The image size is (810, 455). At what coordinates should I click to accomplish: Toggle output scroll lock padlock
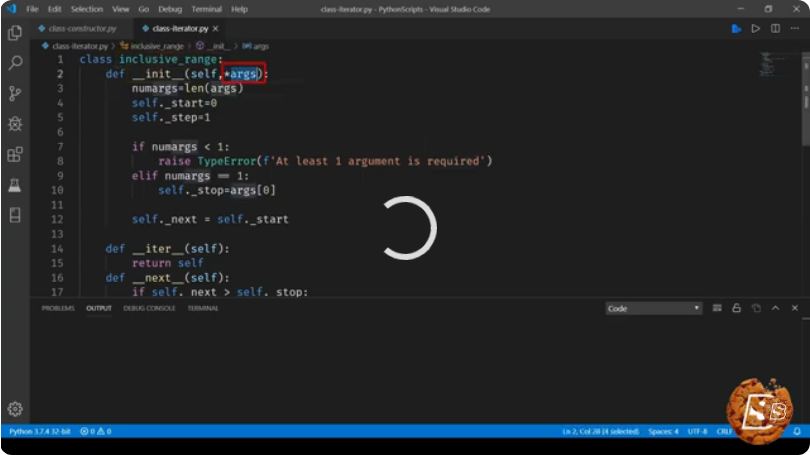click(737, 308)
